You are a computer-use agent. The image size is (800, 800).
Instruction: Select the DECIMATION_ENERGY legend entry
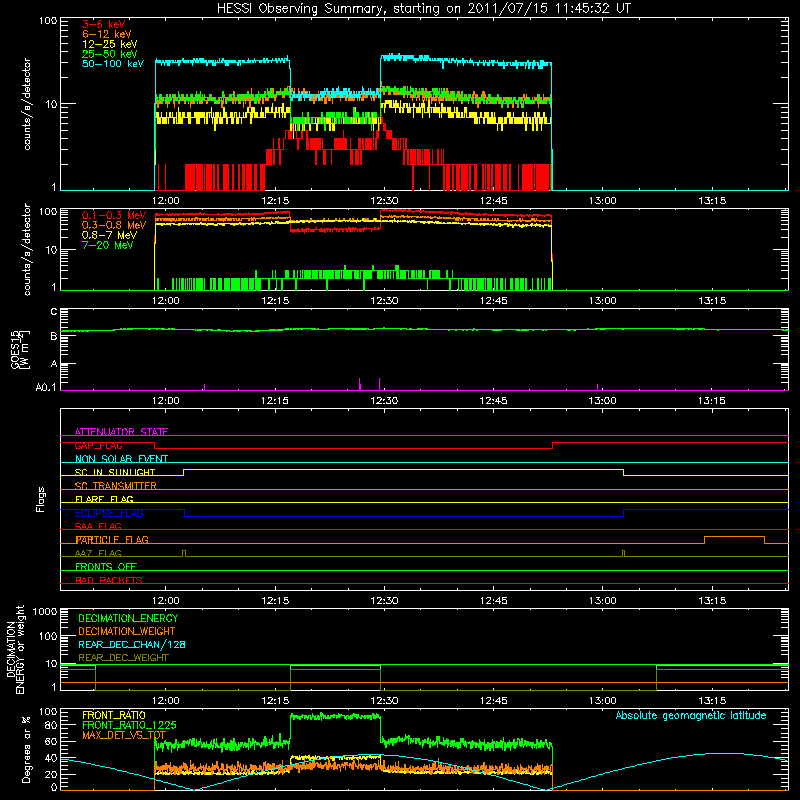[x=128, y=618]
